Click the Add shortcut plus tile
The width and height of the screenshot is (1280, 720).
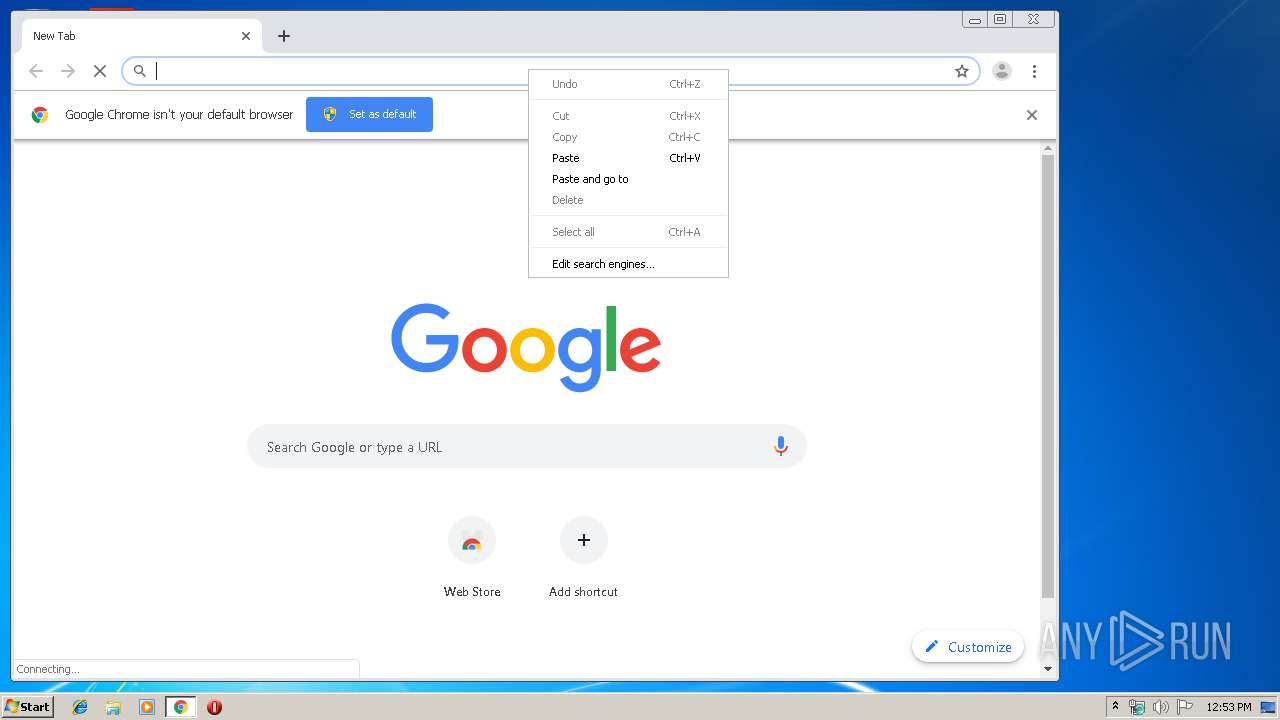[x=584, y=540]
